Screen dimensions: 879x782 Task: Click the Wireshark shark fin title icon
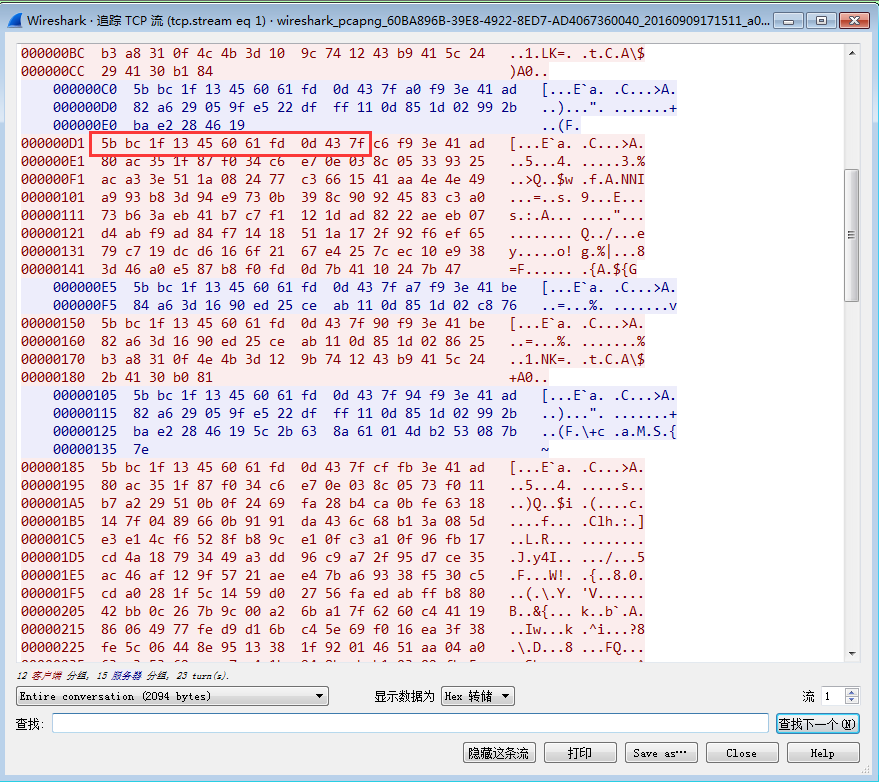pos(15,21)
